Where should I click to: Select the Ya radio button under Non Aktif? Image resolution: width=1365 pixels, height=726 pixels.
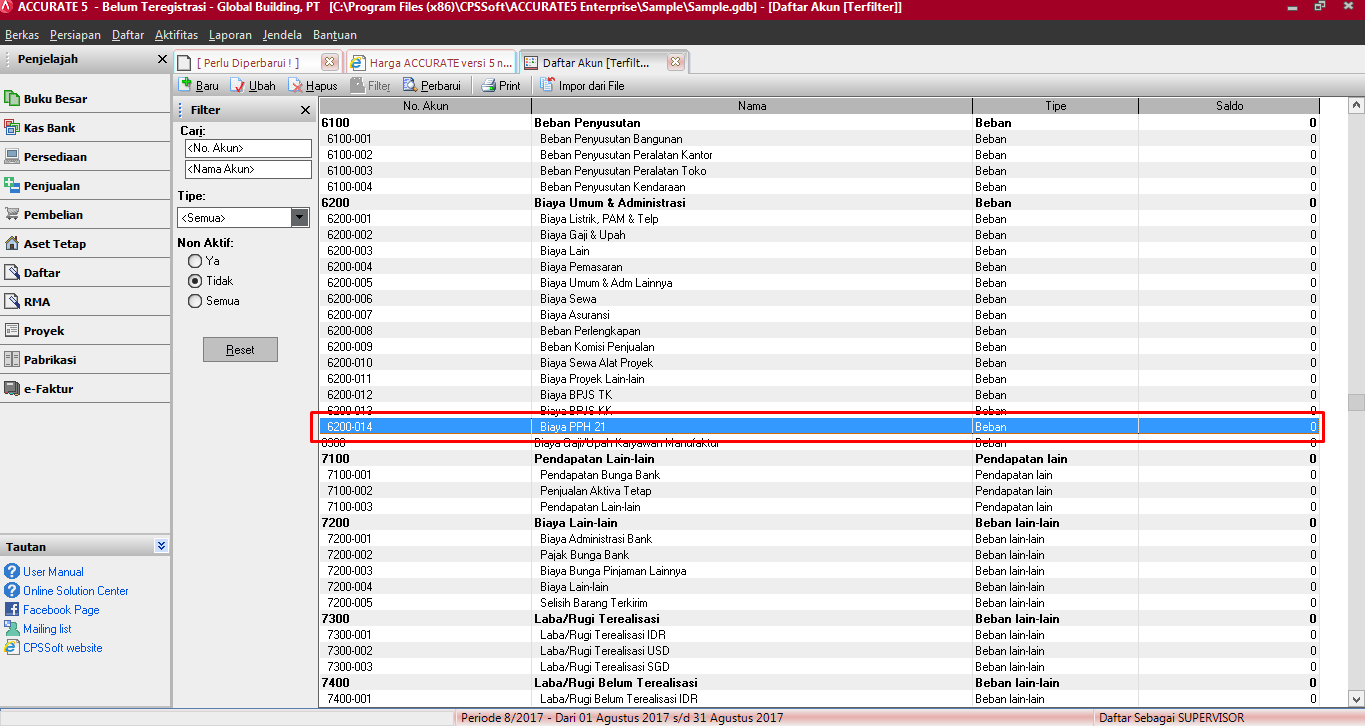click(195, 261)
